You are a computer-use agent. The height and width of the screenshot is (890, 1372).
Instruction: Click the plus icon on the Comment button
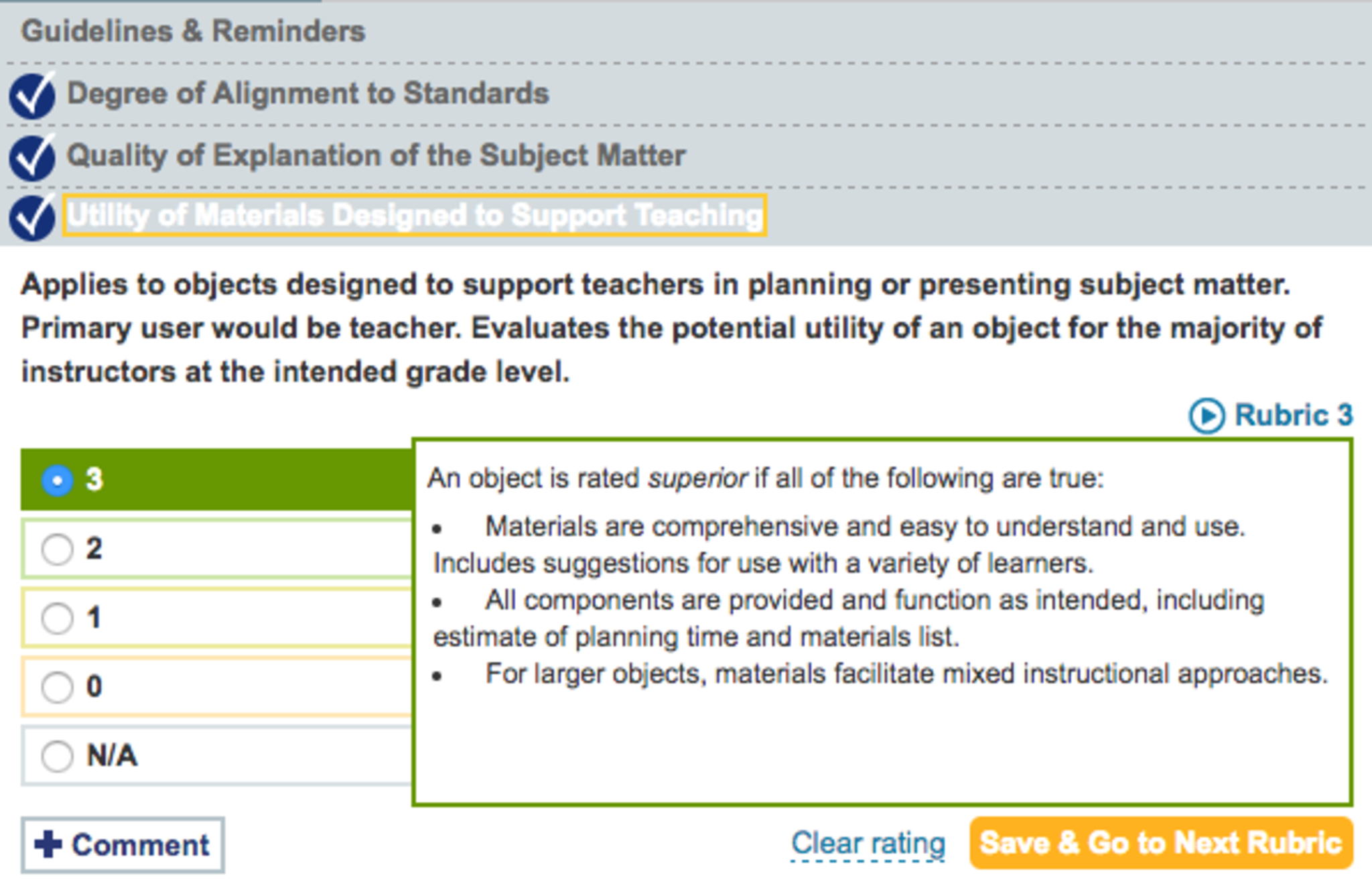(x=48, y=844)
